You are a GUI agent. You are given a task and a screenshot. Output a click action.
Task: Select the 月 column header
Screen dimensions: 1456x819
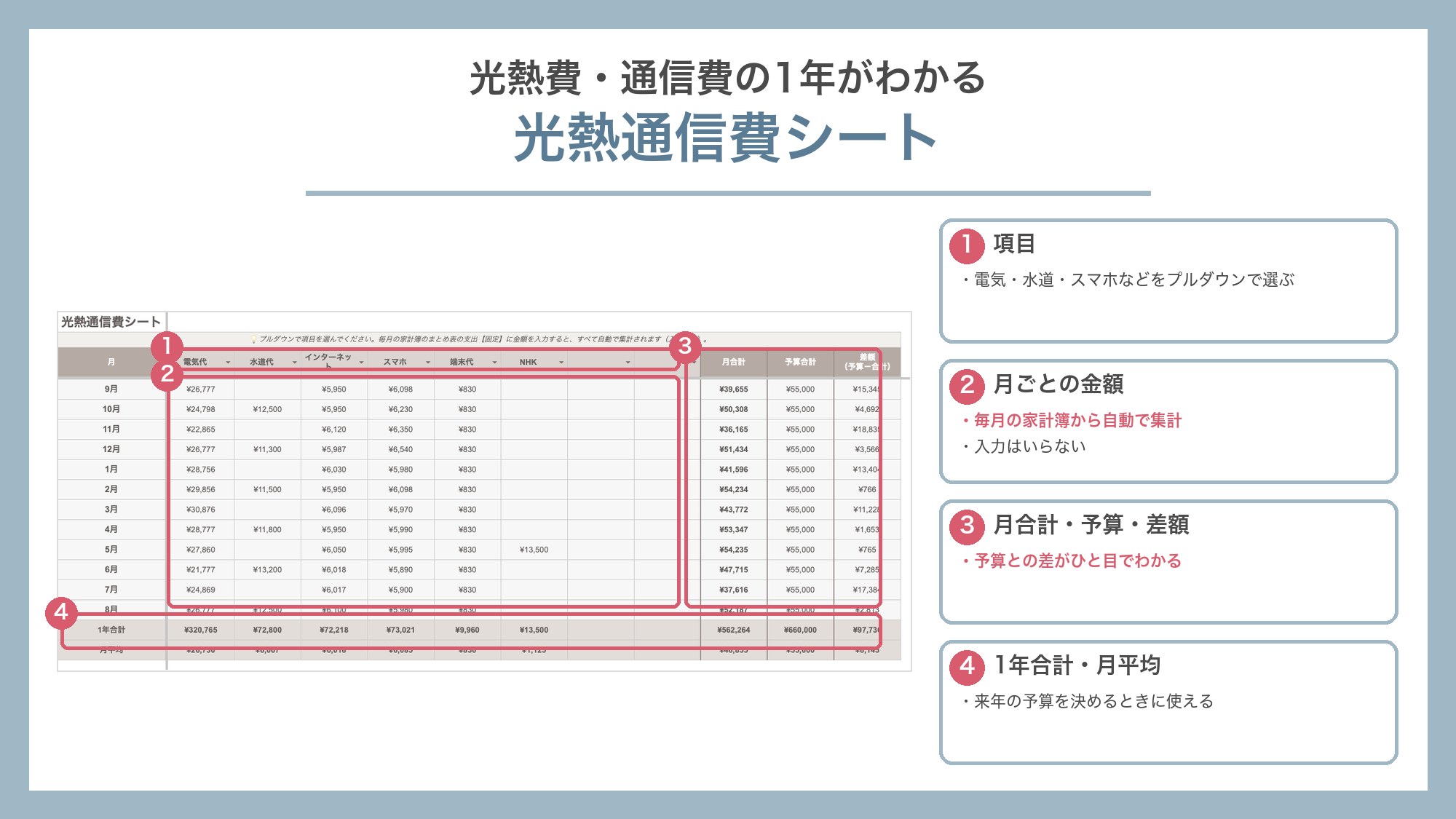tap(111, 362)
